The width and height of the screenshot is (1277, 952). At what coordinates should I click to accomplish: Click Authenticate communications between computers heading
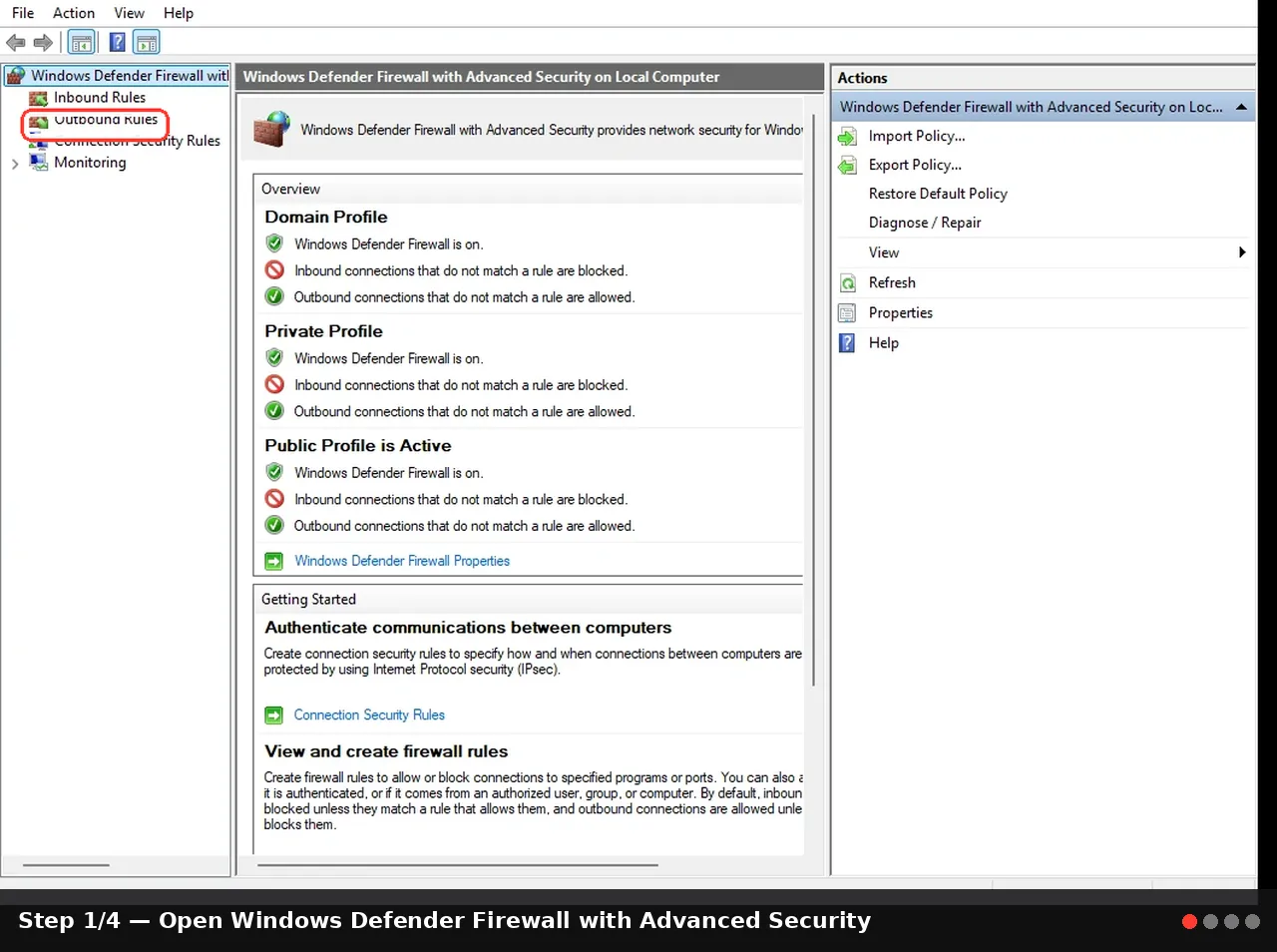coord(468,628)
